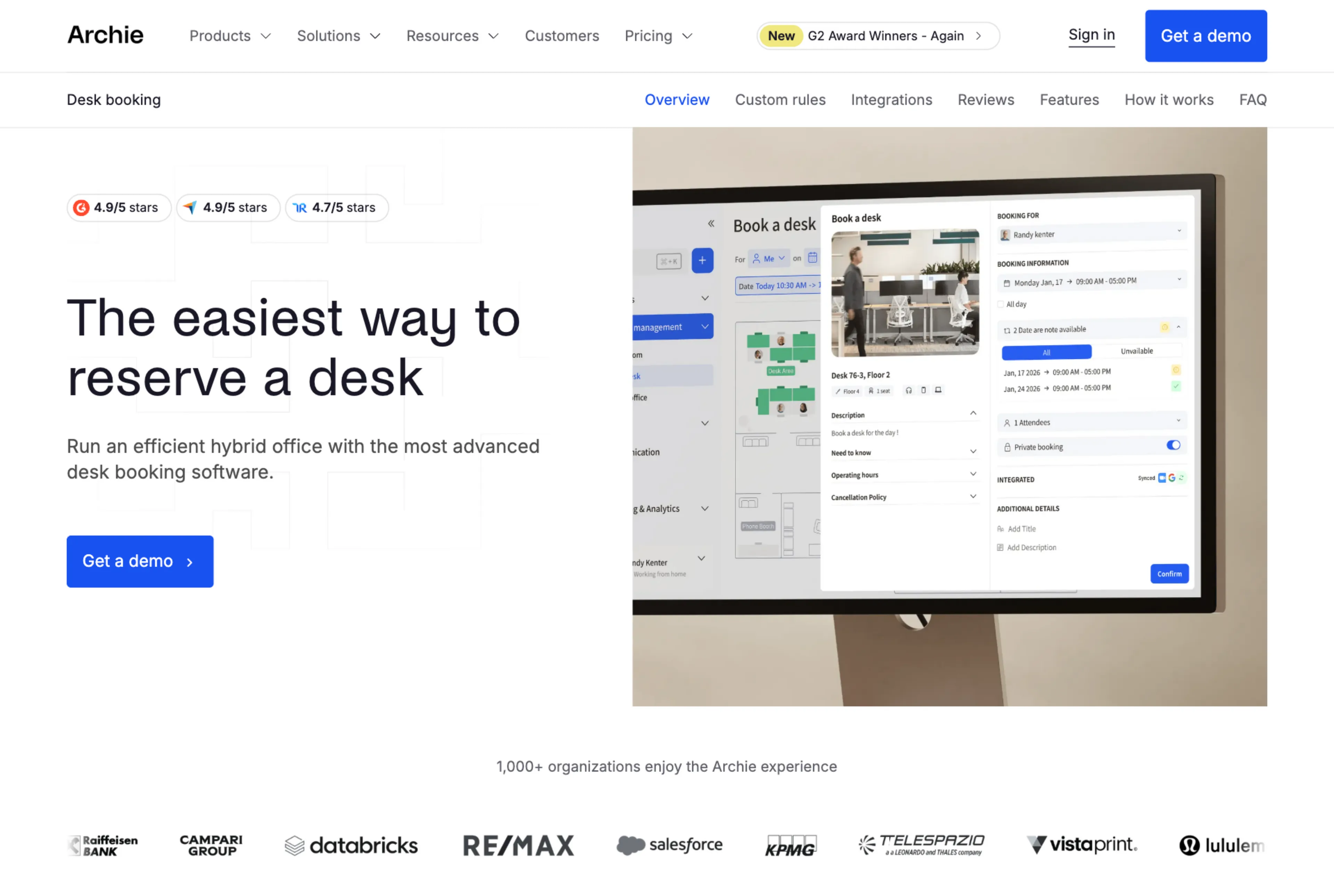Click the Campari Group logo
This screenshot has height=896, width=1334.
[x=211, y=845]
